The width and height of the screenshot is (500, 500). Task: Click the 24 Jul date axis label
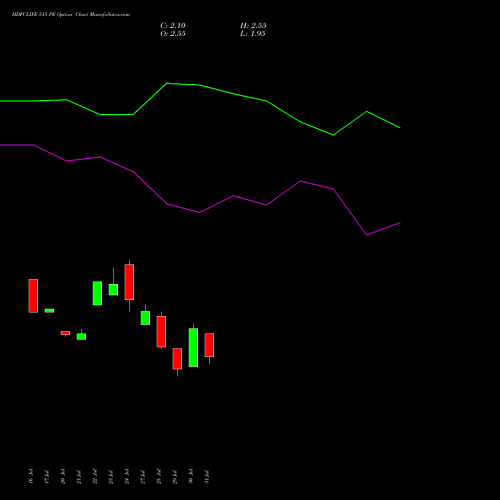point(127,476)
